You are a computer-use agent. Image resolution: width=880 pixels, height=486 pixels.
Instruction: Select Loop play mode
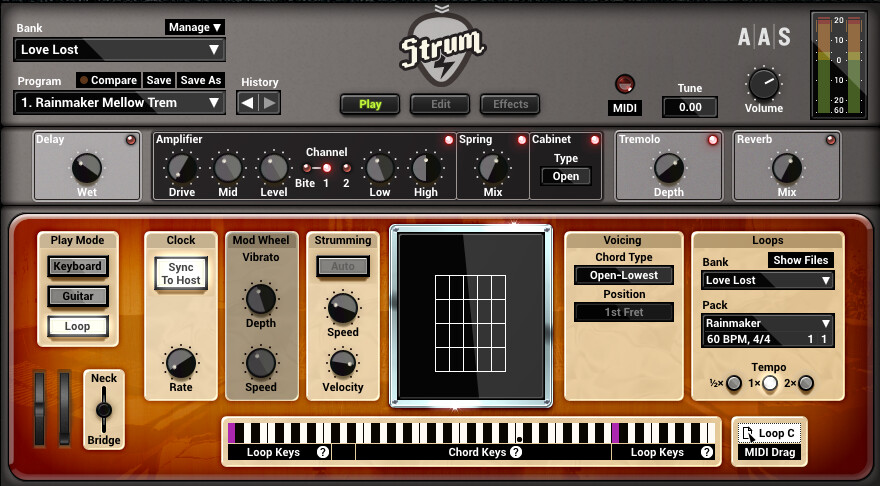coord(77,327)
